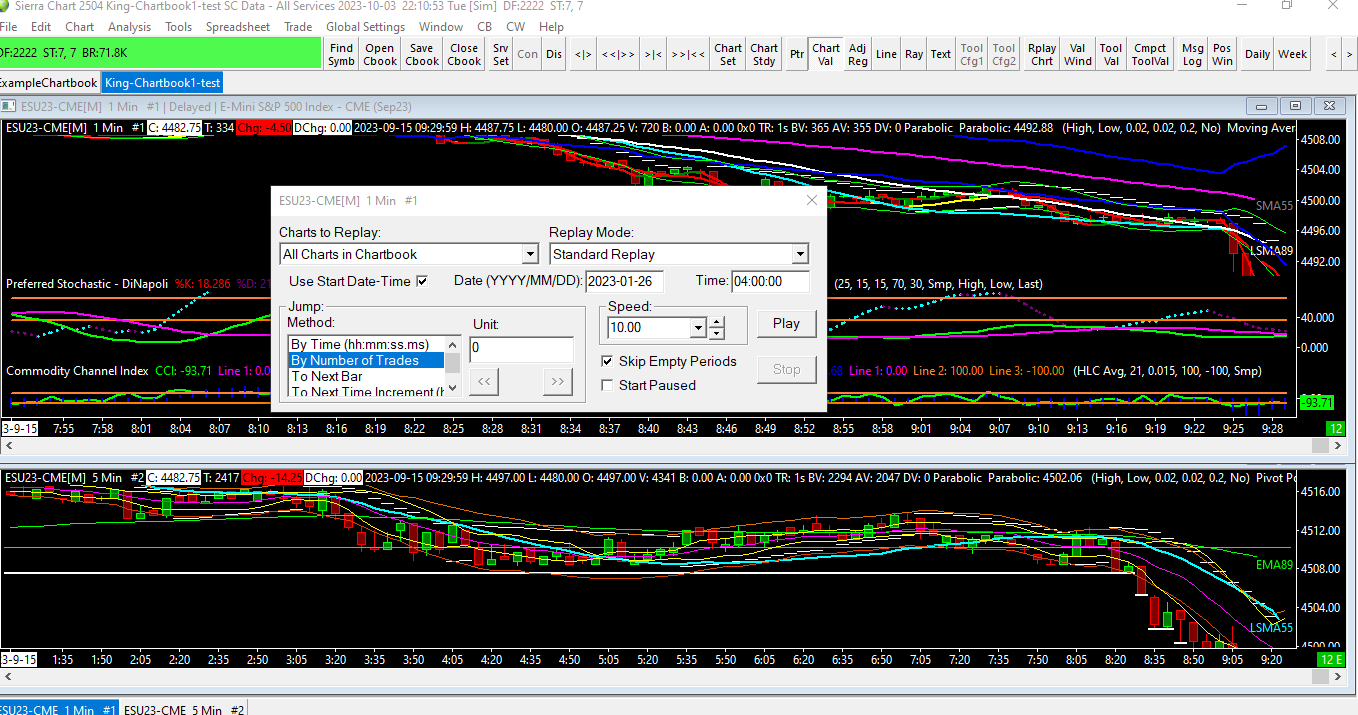Open the Msg Log window

click(x=1192, y=54)
